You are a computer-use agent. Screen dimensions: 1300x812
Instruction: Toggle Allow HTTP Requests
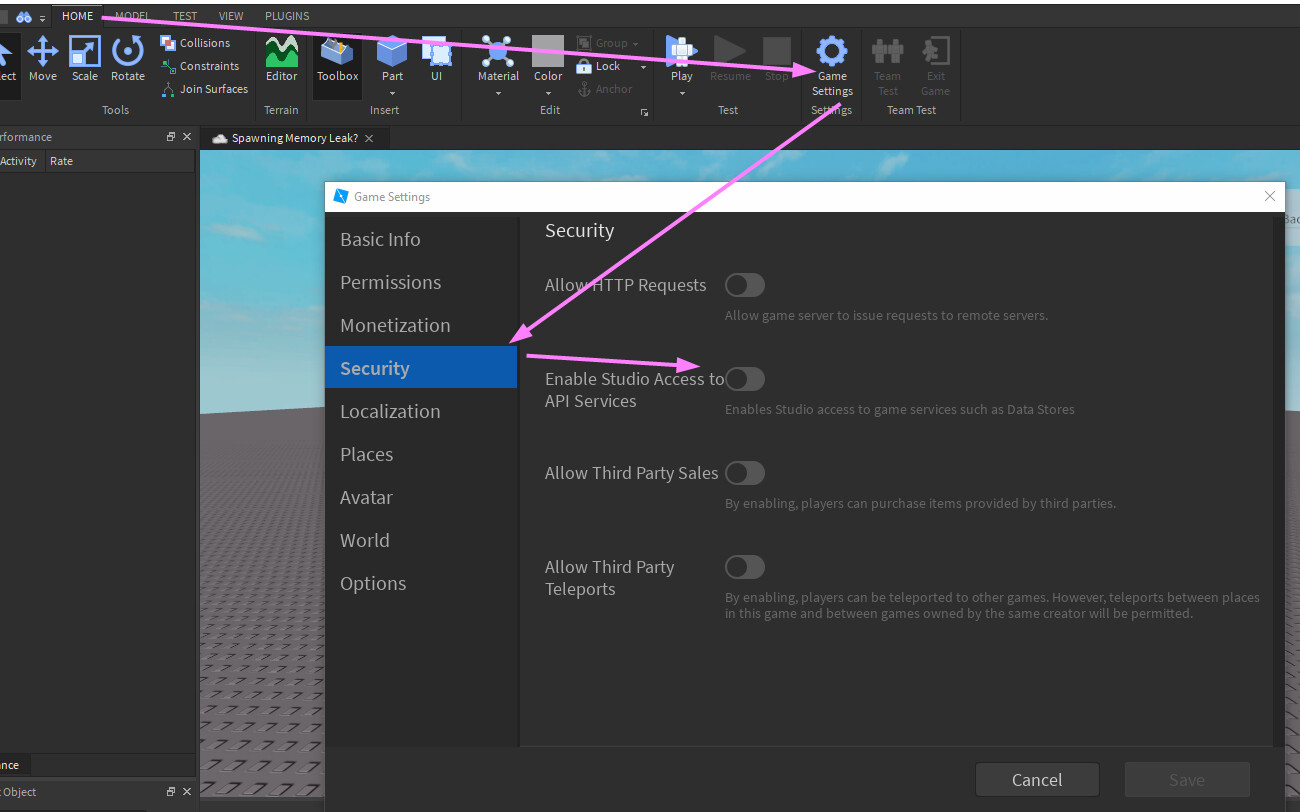point(744,285)
